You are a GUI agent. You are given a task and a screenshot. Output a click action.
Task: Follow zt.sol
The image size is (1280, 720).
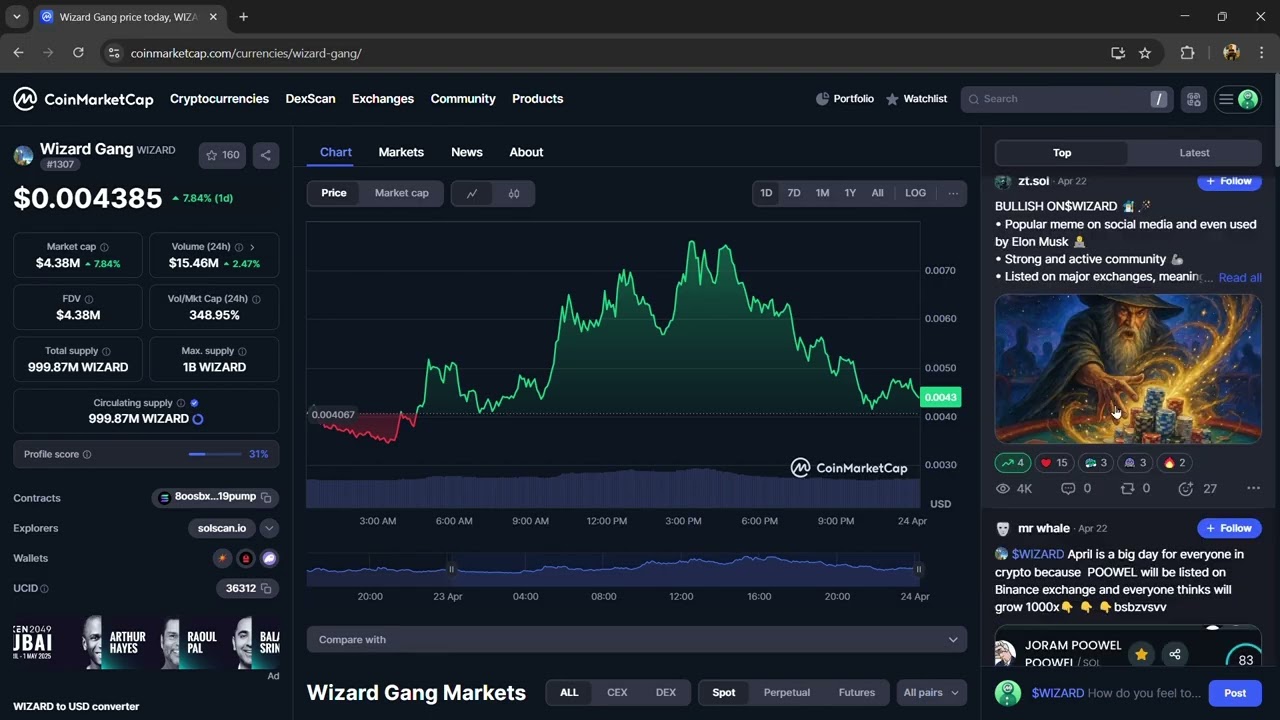point(1229,181)
